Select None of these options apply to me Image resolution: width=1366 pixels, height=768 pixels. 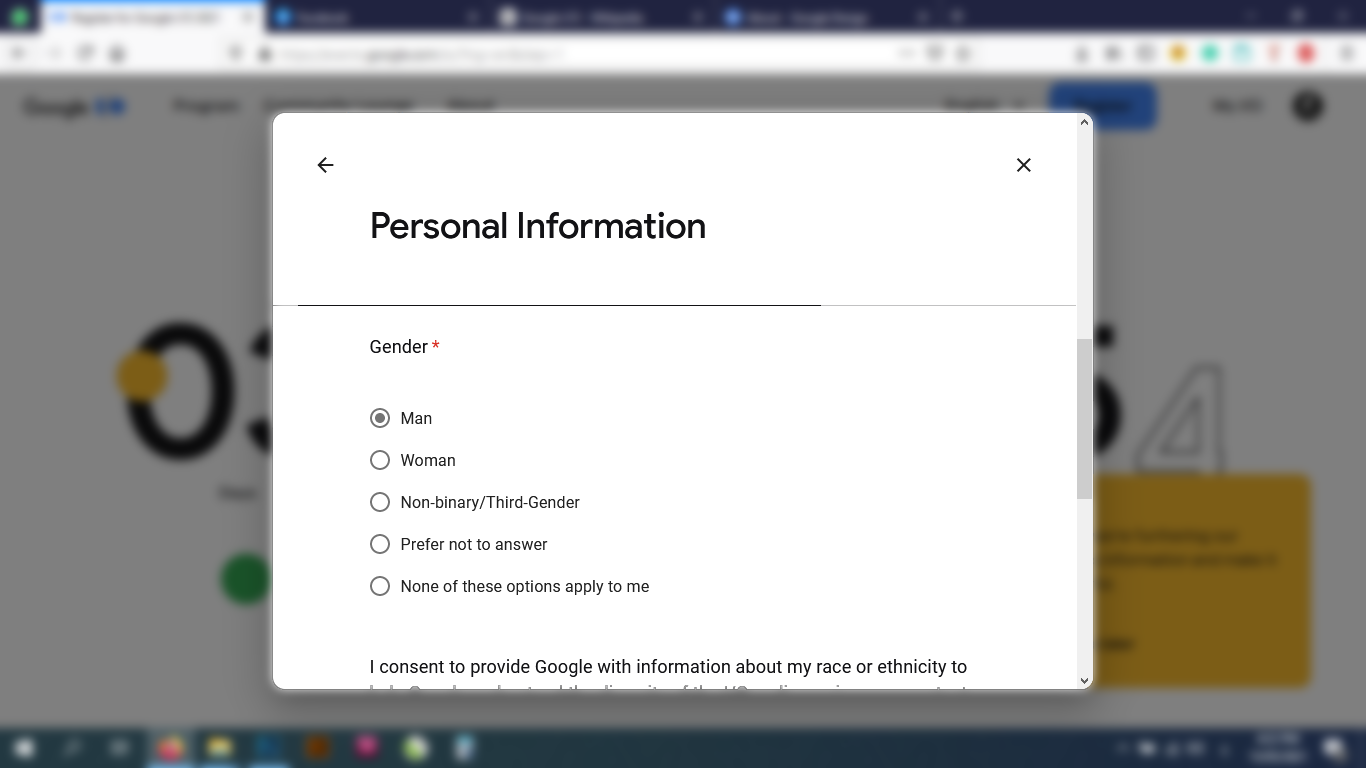(380, 586)
